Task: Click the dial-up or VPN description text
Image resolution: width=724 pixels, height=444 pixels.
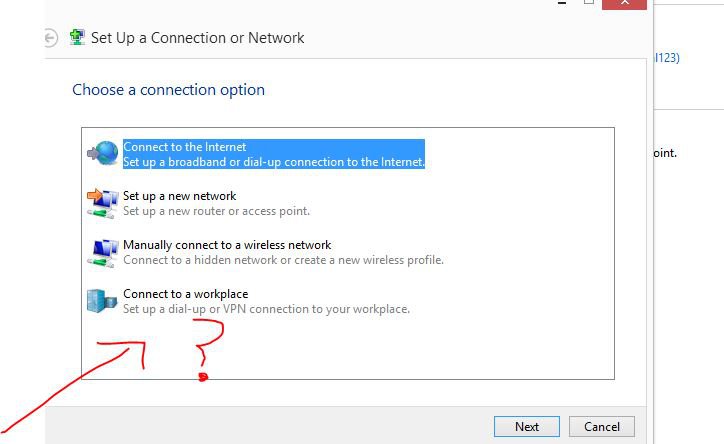Action: 266,309
